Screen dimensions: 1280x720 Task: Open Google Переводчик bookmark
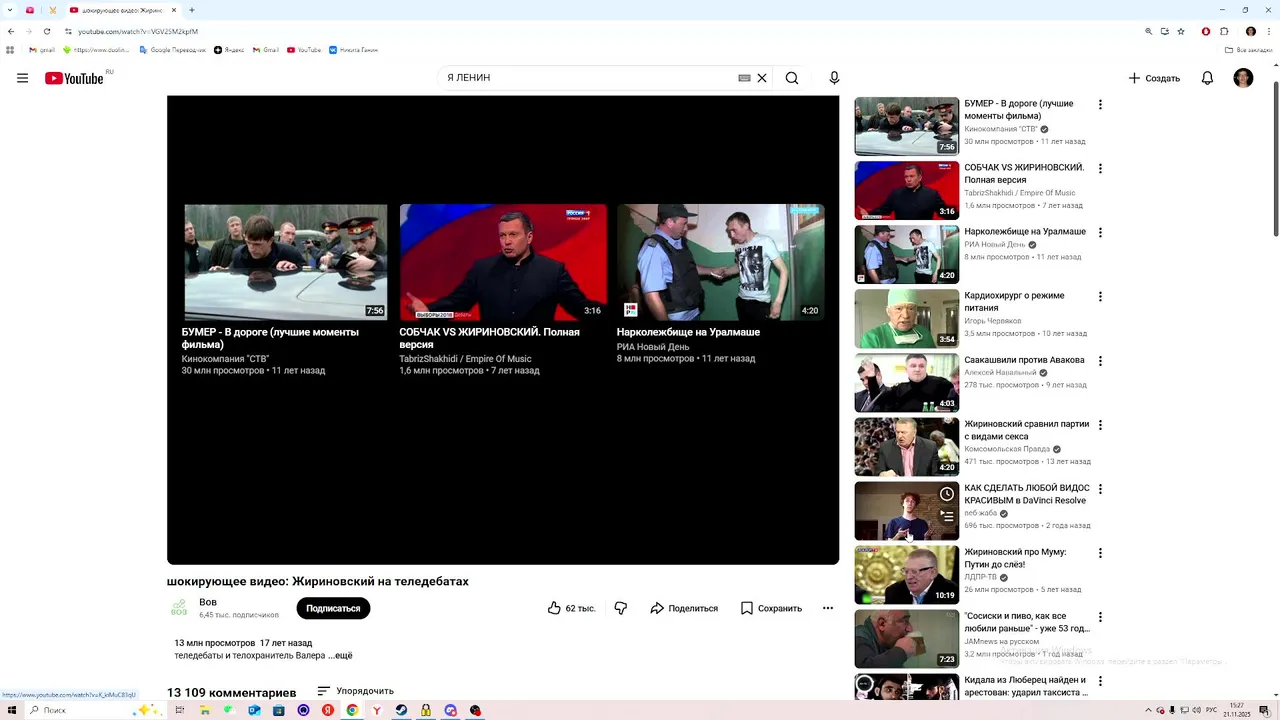click(x=172, y=50)
